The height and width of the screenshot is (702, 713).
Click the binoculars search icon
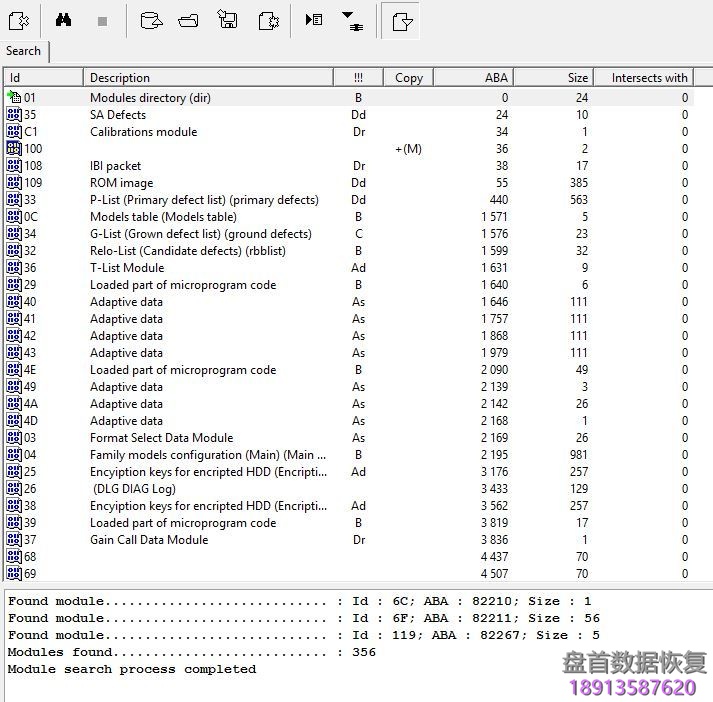pyautogui.click(x=62, y=20)
